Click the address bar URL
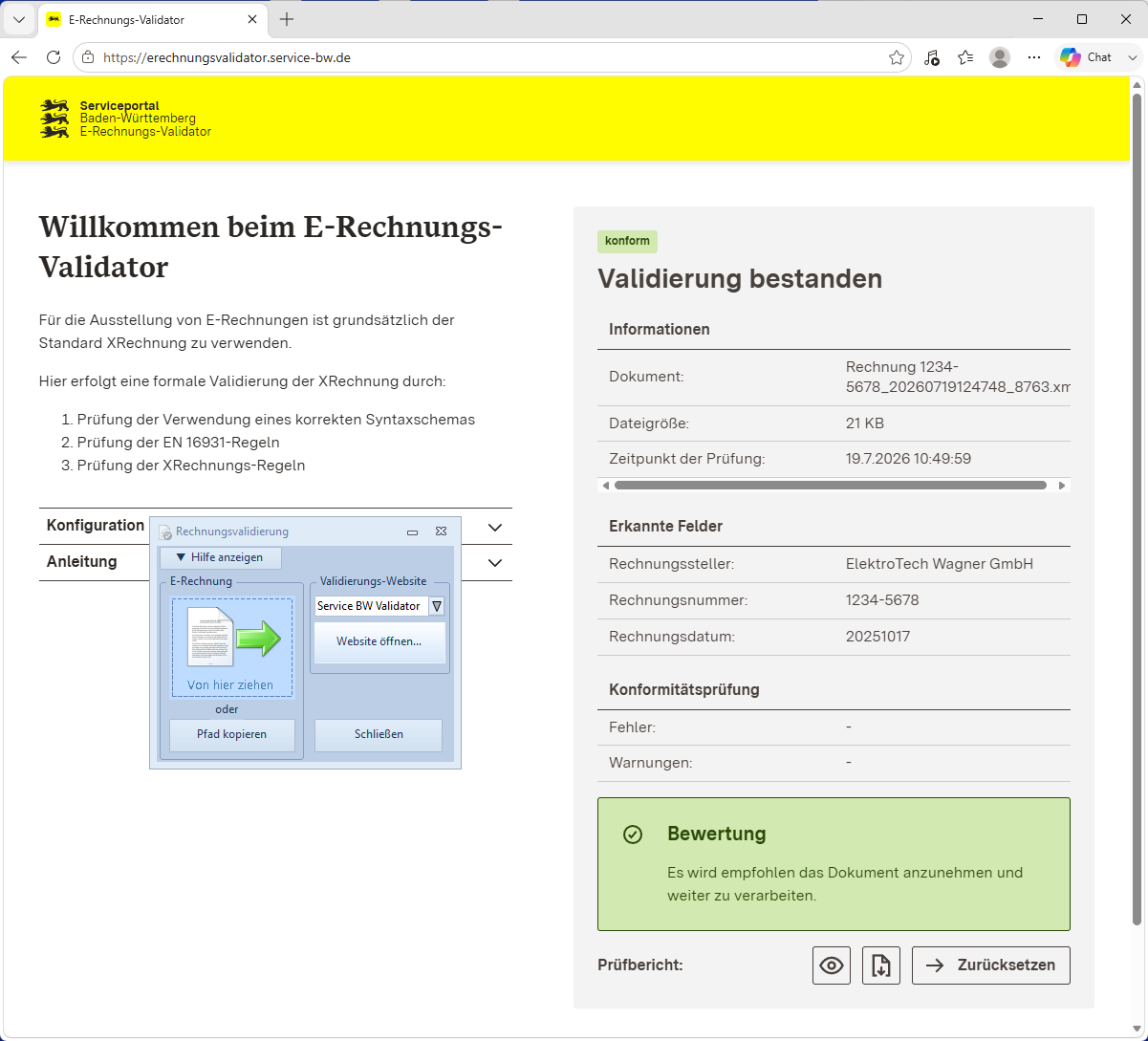The height and width of the screenshot is (1041, 1148). click(x=227, y=57)
